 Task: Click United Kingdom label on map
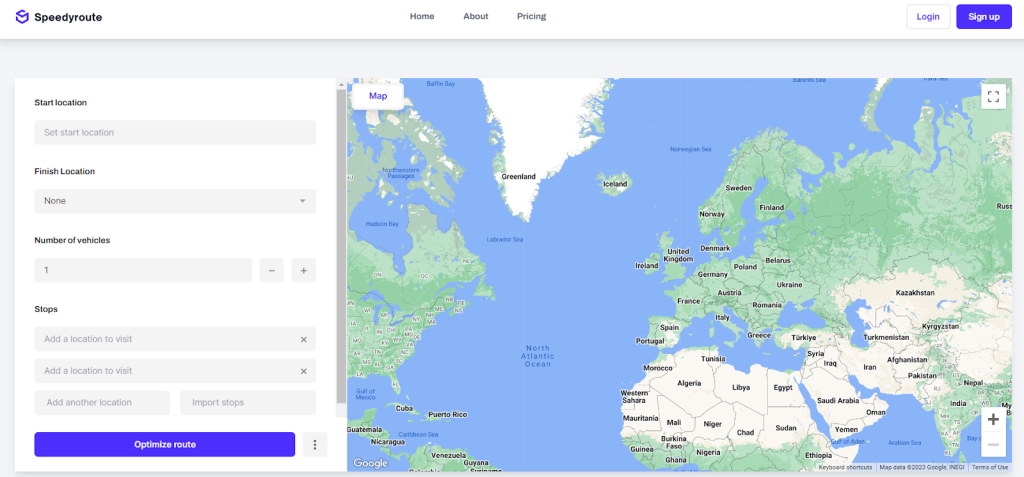(x=677, y=255)
